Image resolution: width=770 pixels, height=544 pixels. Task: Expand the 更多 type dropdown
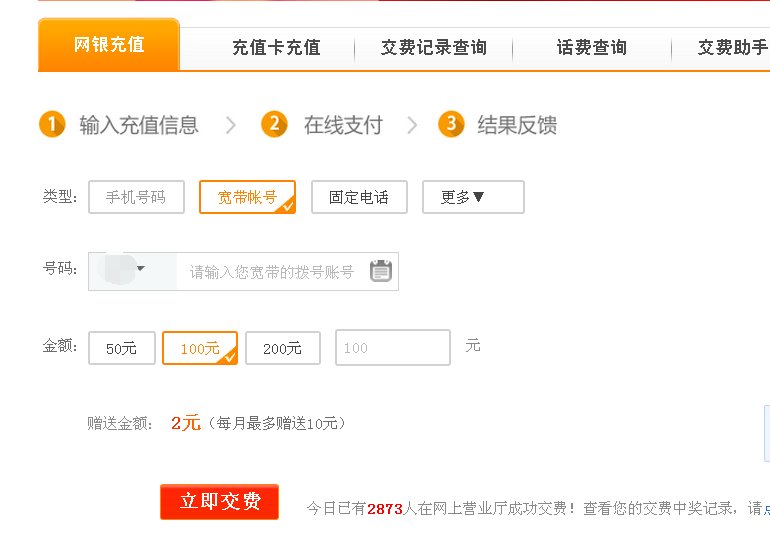click(x=473, y=197)
